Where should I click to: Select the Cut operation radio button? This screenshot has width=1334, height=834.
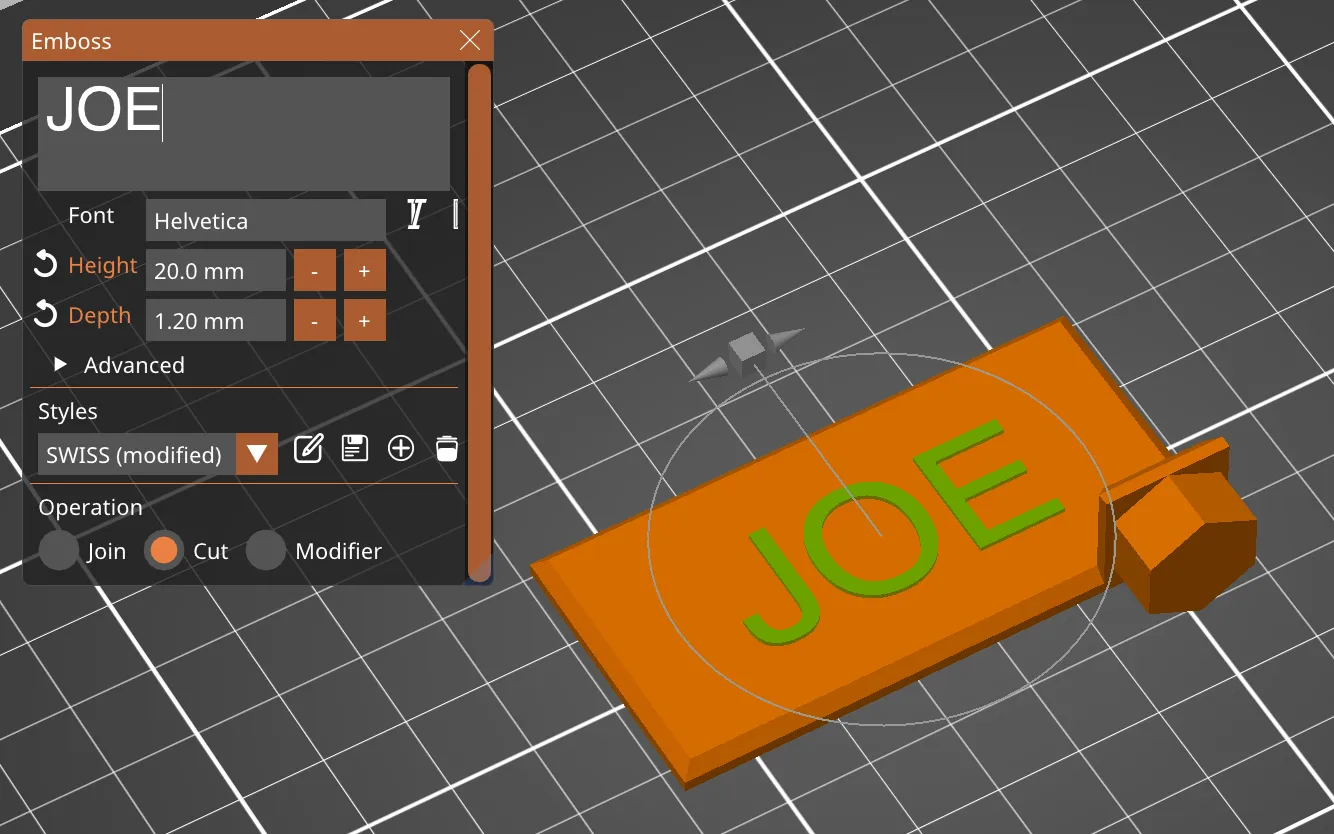point(164,551)
